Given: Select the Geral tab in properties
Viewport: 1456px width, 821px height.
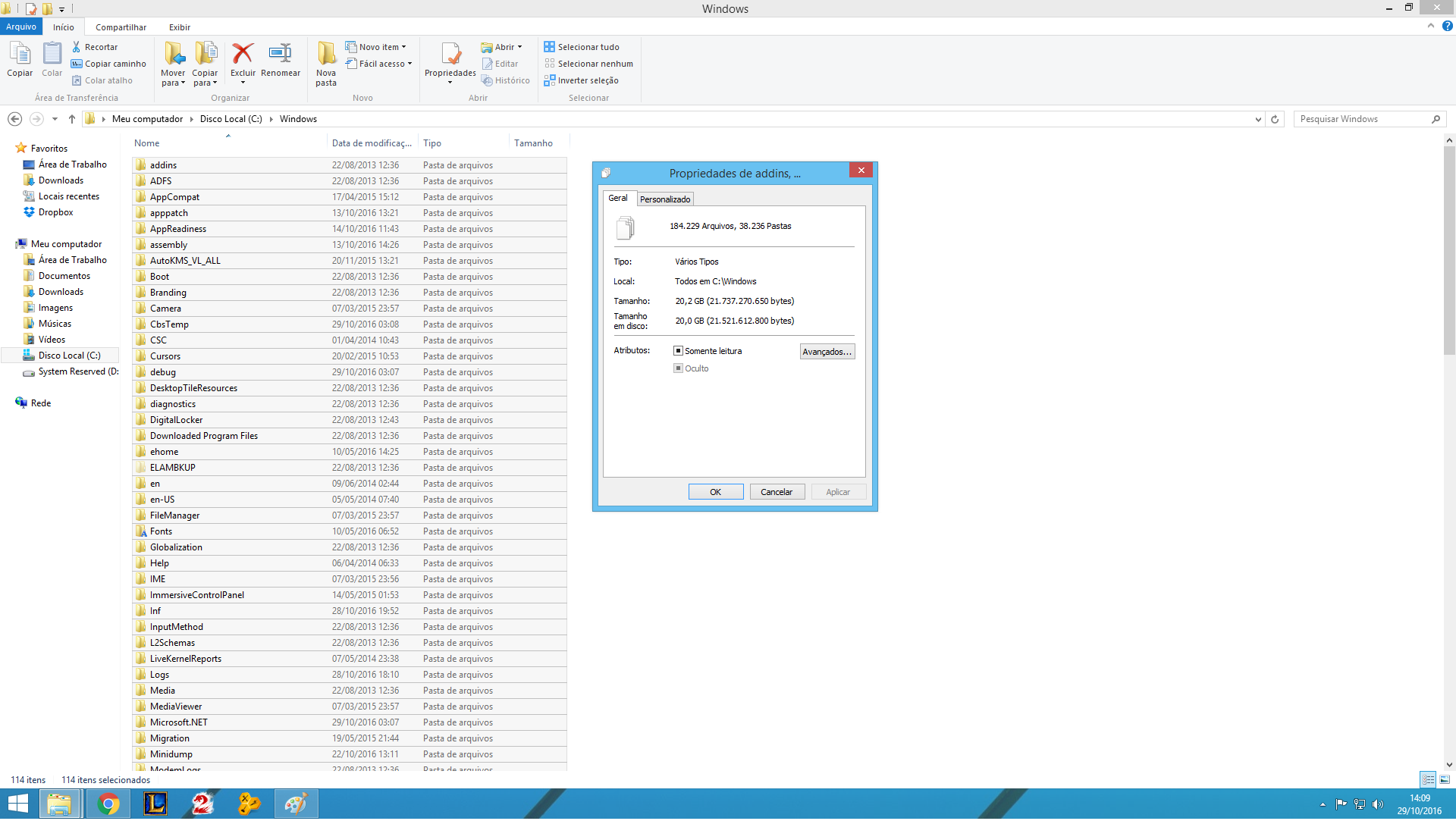Looking at the screenshot, I should 618,198.
